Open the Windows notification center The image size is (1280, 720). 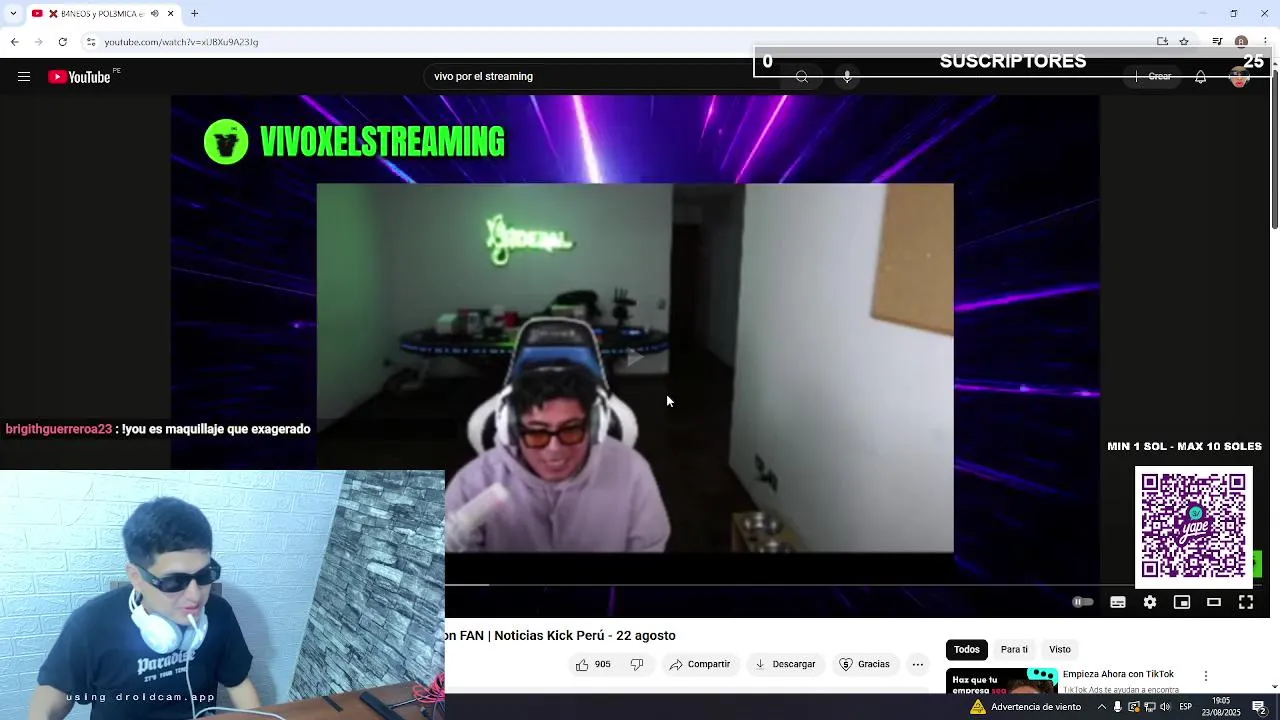[x=1260, y=707]
